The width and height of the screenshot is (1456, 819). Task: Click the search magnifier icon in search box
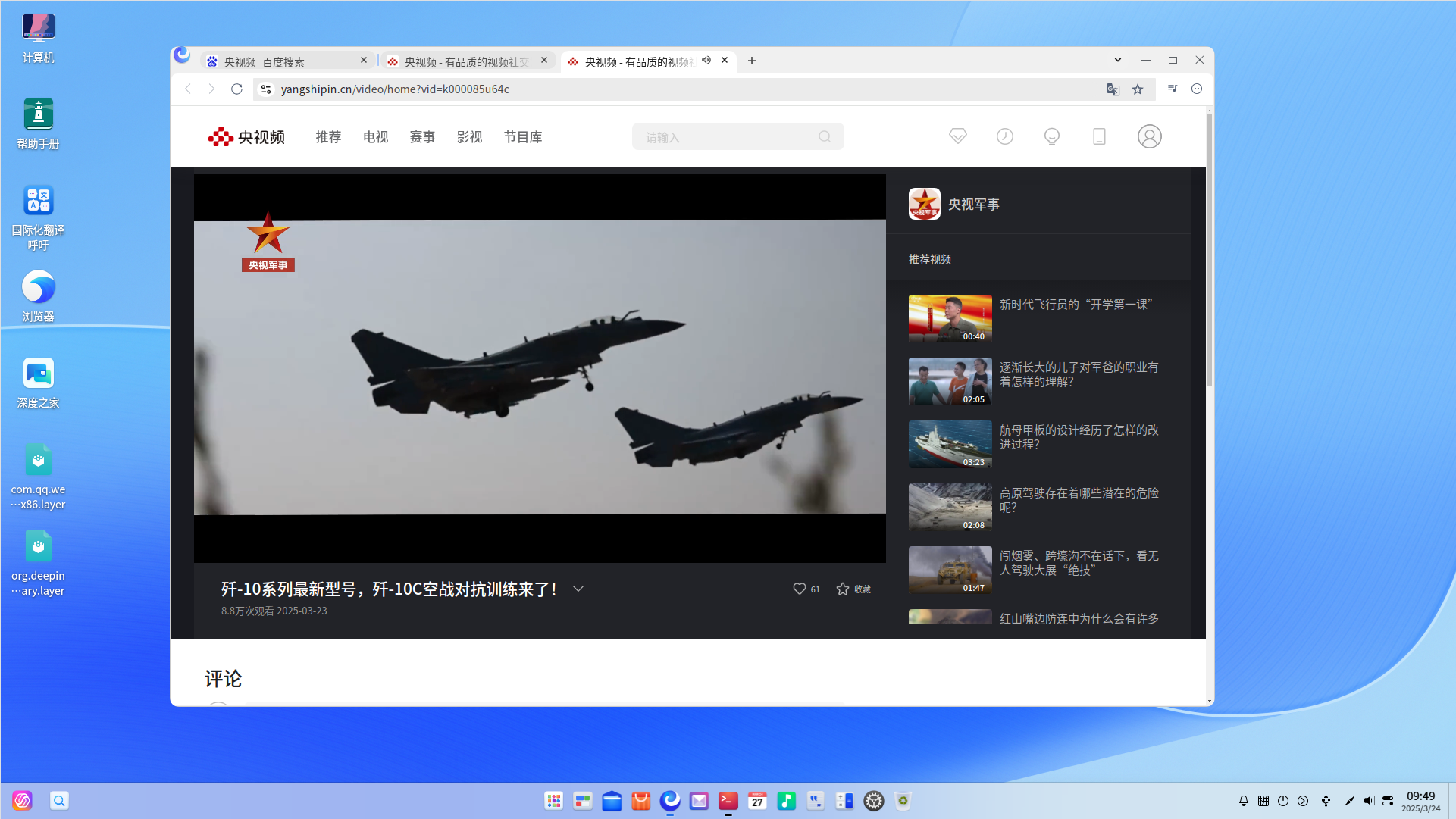click(x=825, y=137)
